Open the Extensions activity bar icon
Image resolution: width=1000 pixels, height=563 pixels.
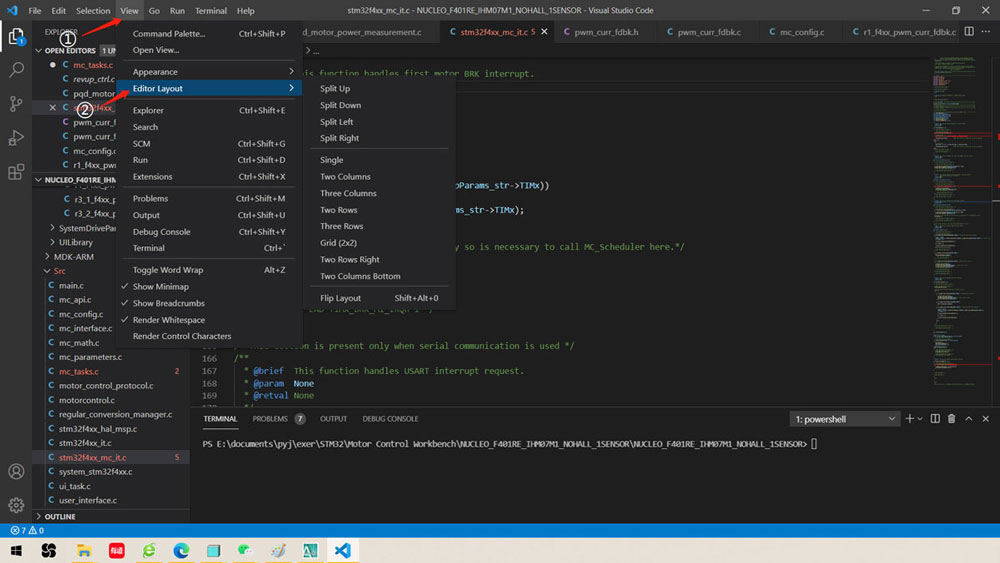click(16, 172)
